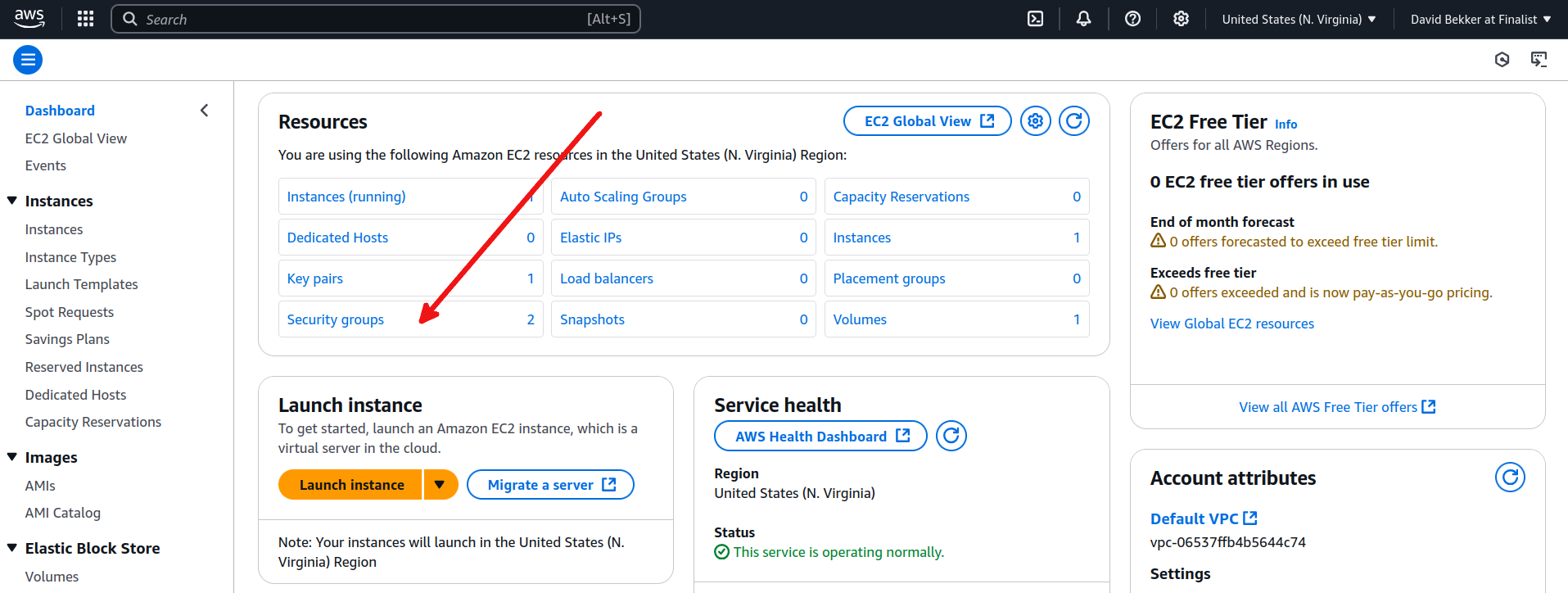Open the AWS home logo
This screenshot has height=593, width=1568.
tap(29, 19)
